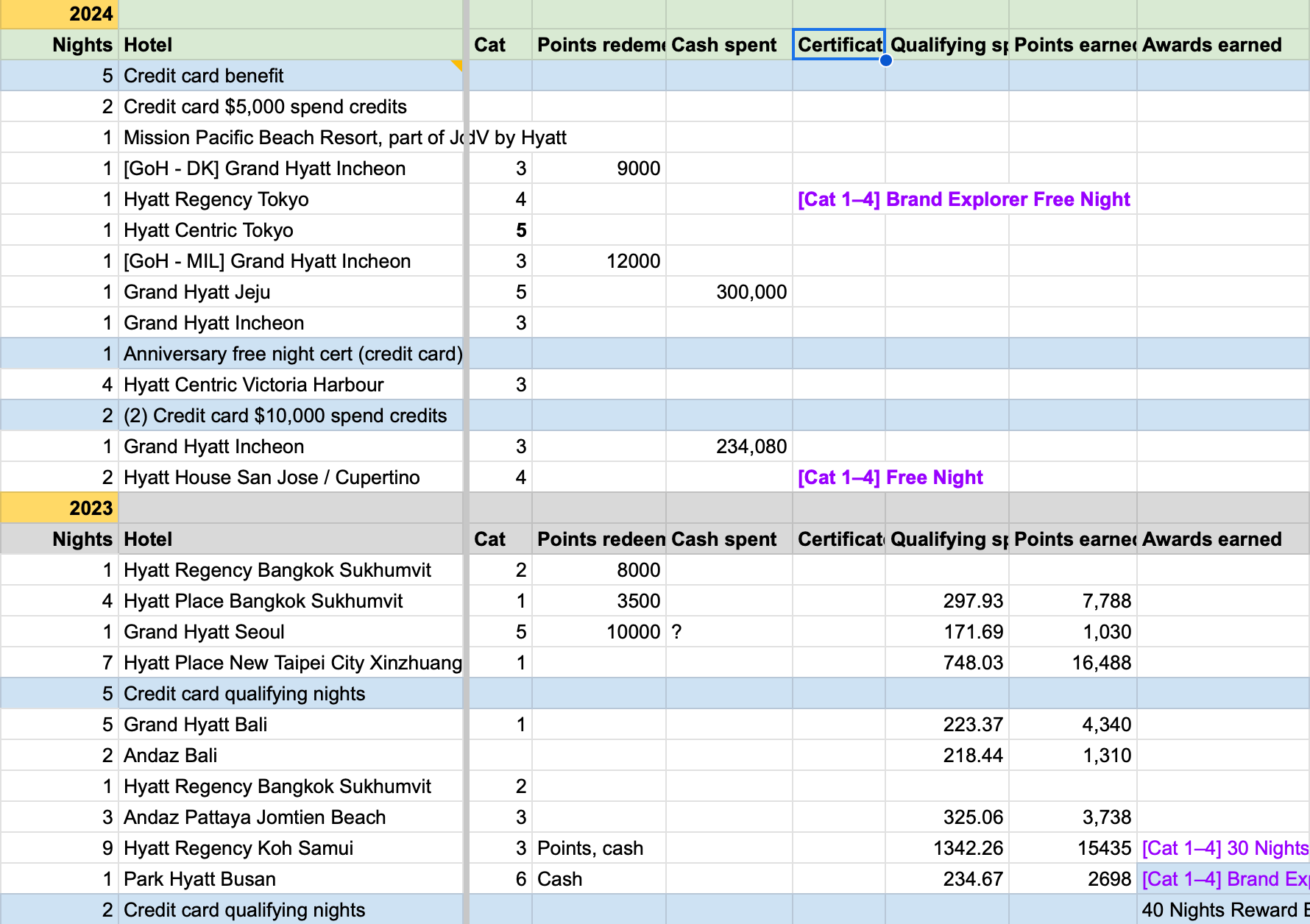This screenshot has width=1310, height=924.
Task: Select 'Hyatt Centric Victoria Harbour' cell
Action: click(x=291, y=385)
